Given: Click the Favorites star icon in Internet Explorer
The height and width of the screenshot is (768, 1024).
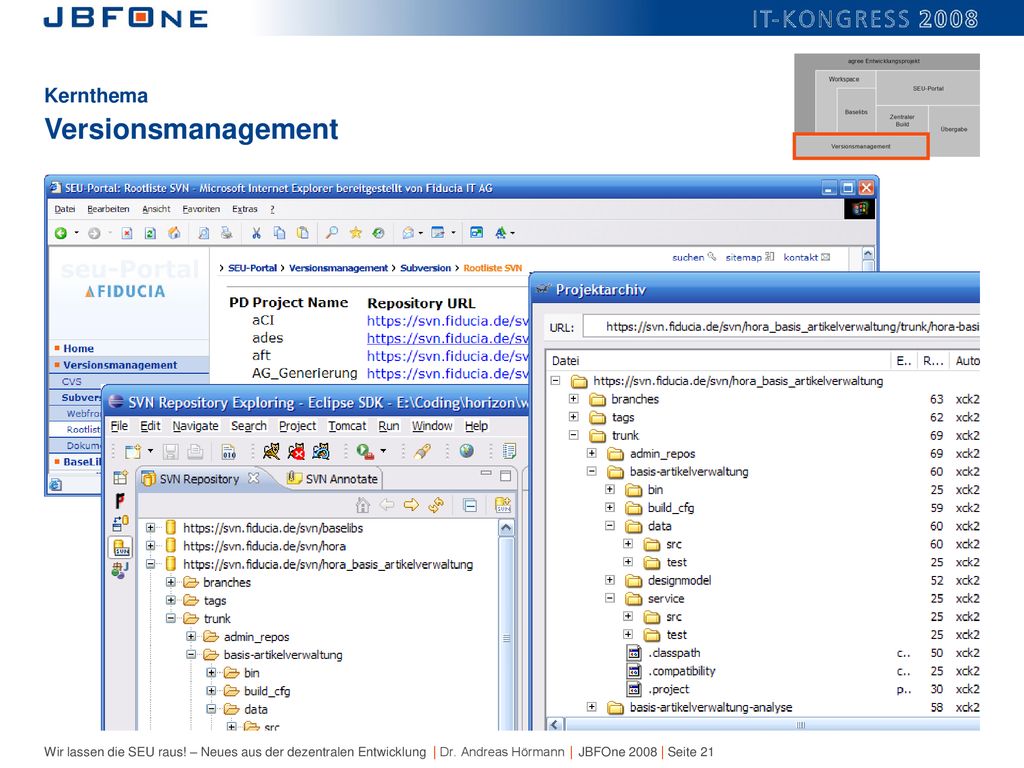Looking at the screenshot, I should click(355, 233).
